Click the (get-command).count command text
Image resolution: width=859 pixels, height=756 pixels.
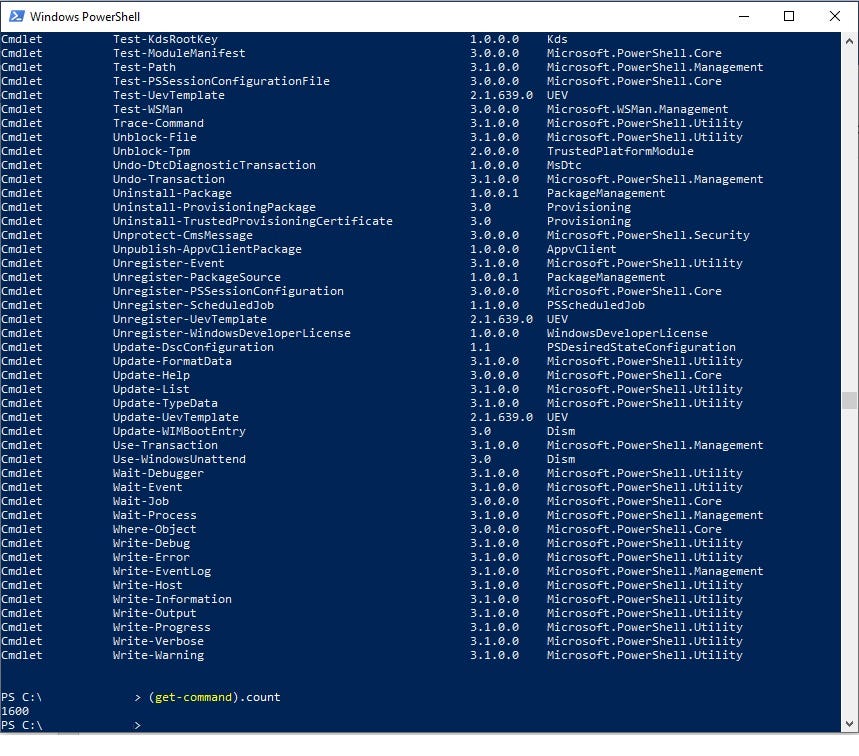214,697
